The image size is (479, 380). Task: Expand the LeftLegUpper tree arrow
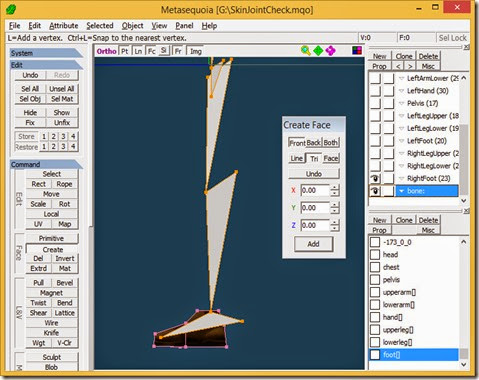click(401, 116)
